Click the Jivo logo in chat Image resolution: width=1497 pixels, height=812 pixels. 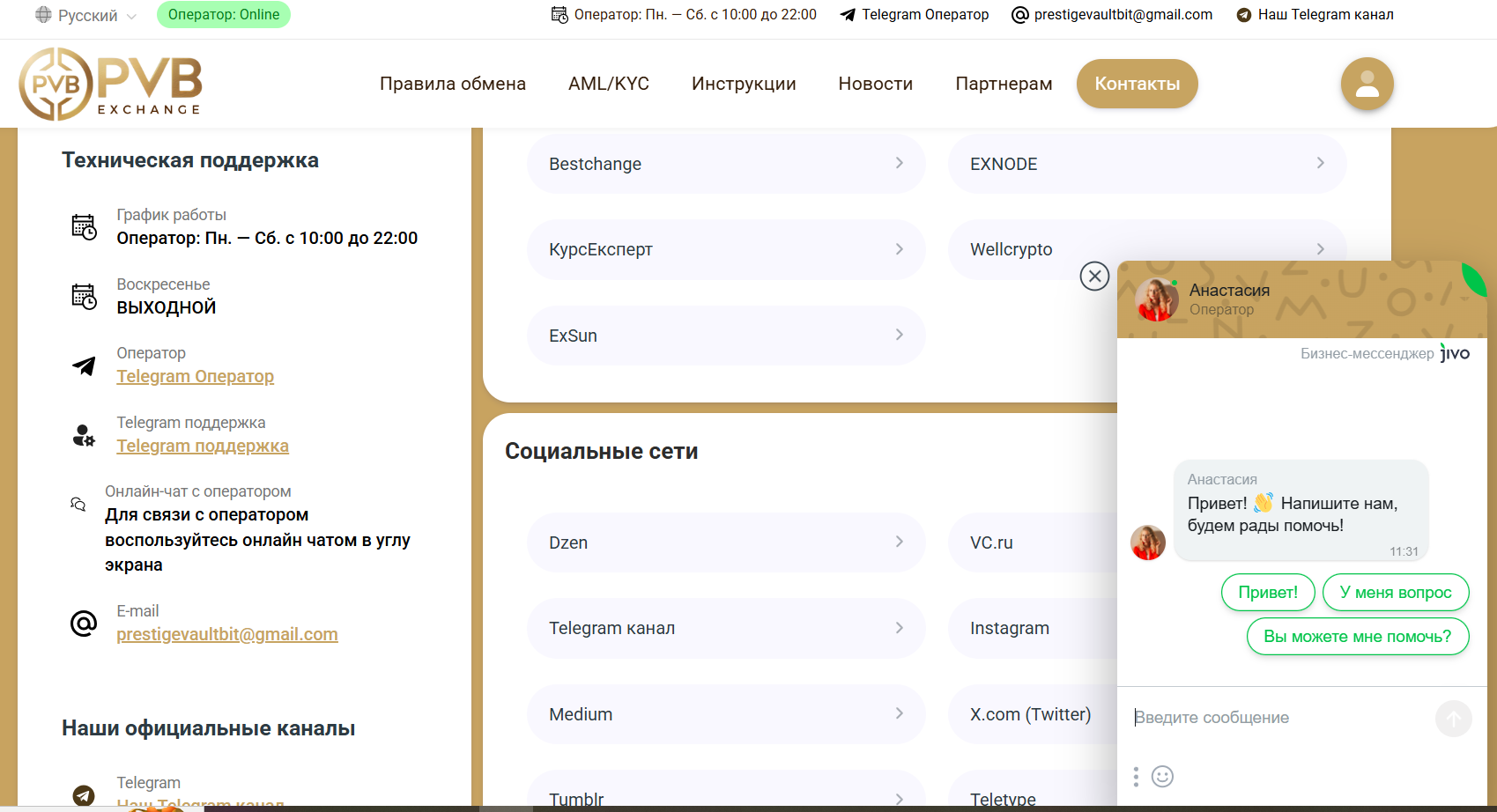[x=1455, y=353]
